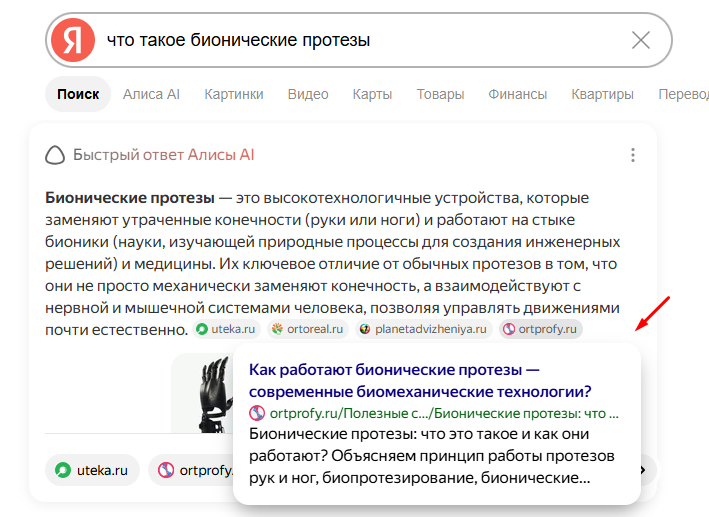This screenshot has width=709, height=517.
Task: Click the Alice AI outline icon
Action: [55, 155]
